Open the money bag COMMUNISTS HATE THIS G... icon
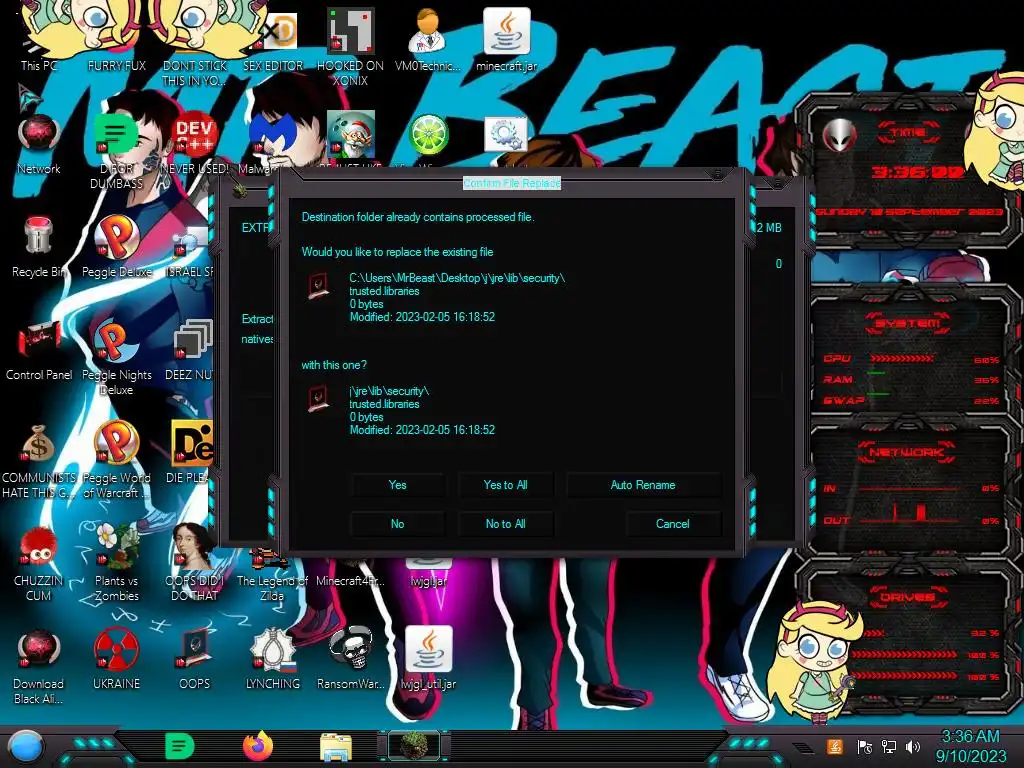1024x768 pixels. click(x=38, y=460)
